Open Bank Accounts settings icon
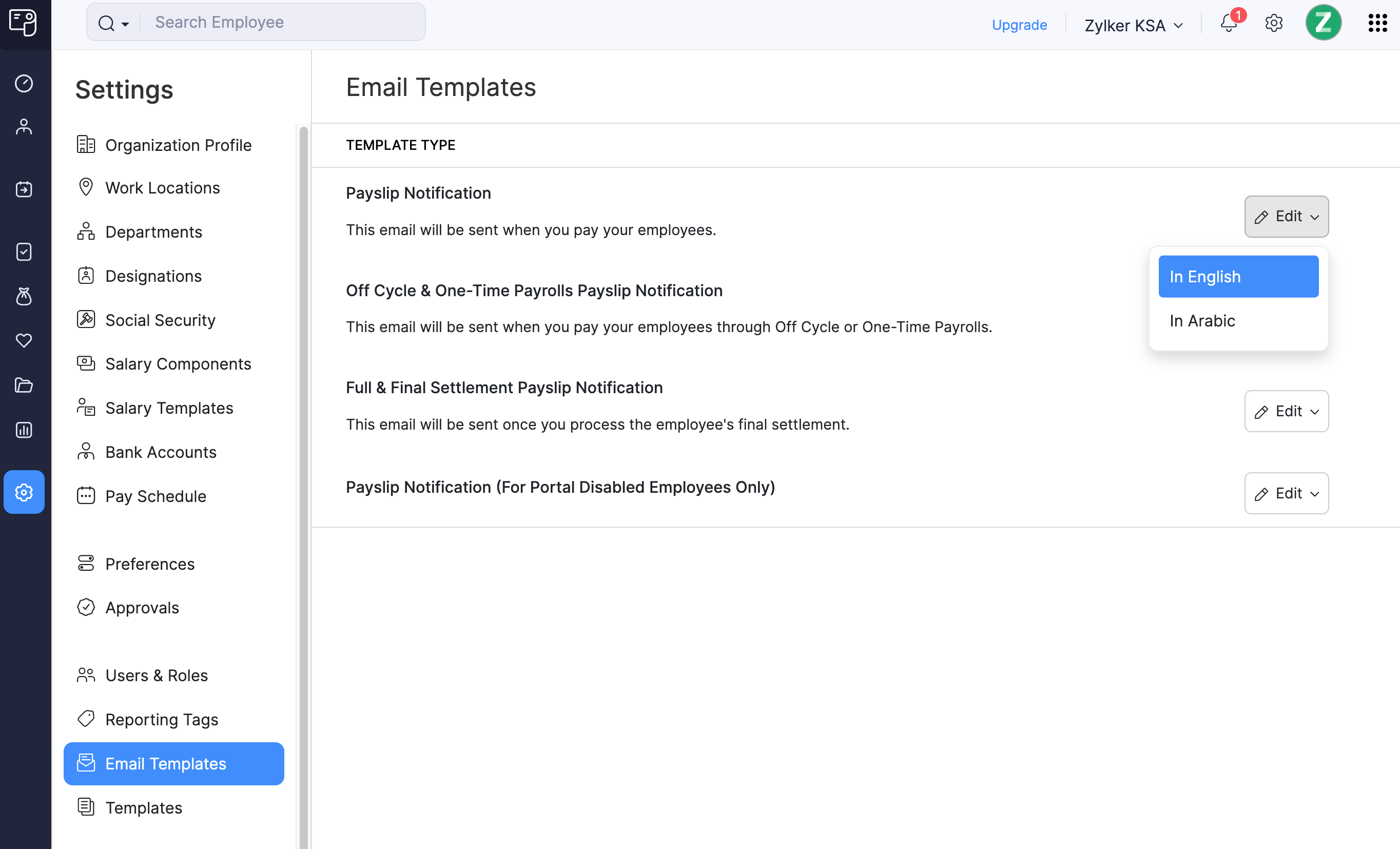Image resolution: width=1400 pixels, height=849 pixels. pos(87,451)
